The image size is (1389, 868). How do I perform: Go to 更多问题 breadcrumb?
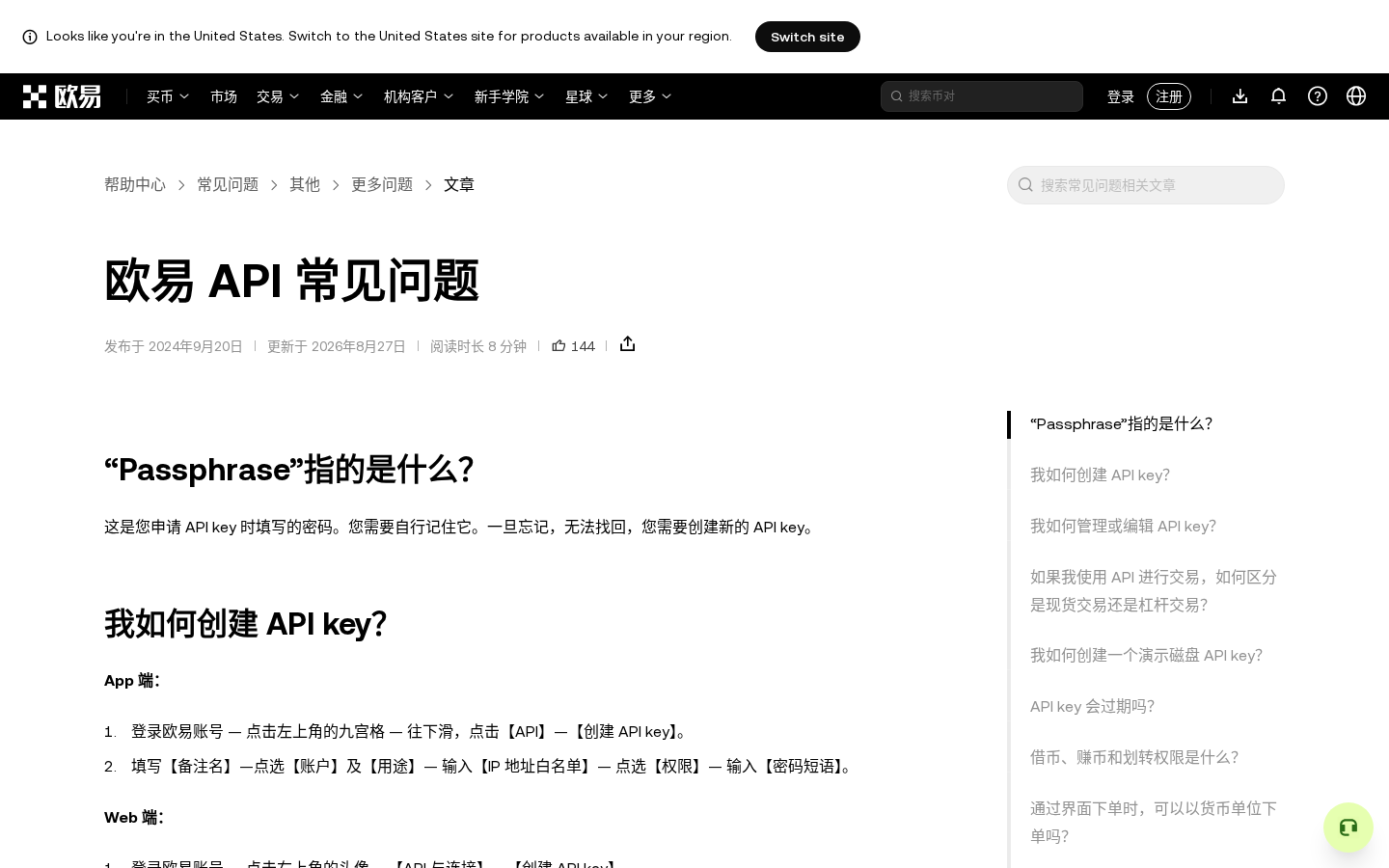point(382,184)
